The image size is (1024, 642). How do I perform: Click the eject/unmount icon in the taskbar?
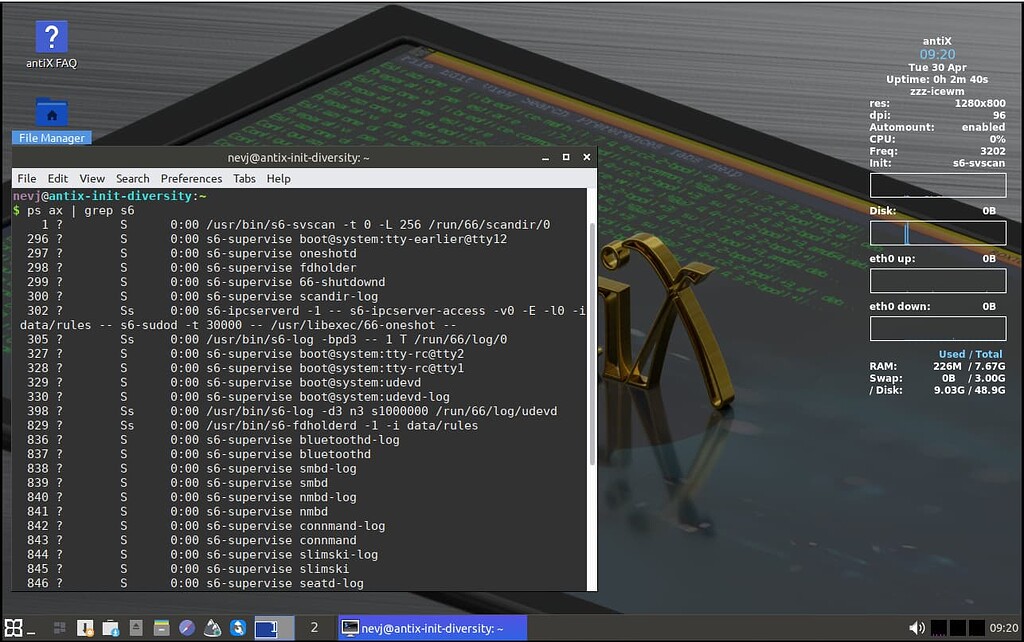[134, 628]
